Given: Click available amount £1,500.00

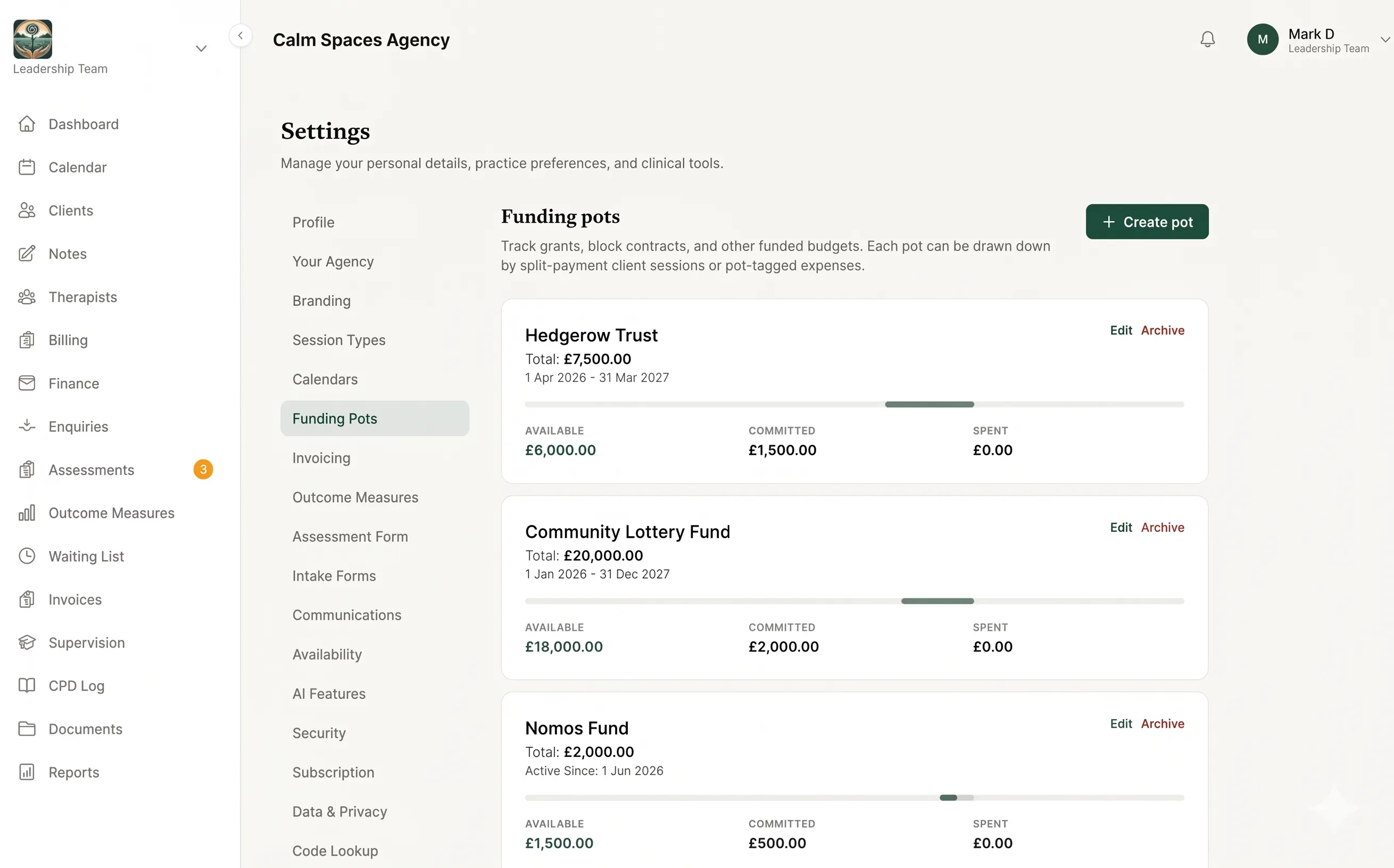Looking at the screenshot, I should pos(559,843).
